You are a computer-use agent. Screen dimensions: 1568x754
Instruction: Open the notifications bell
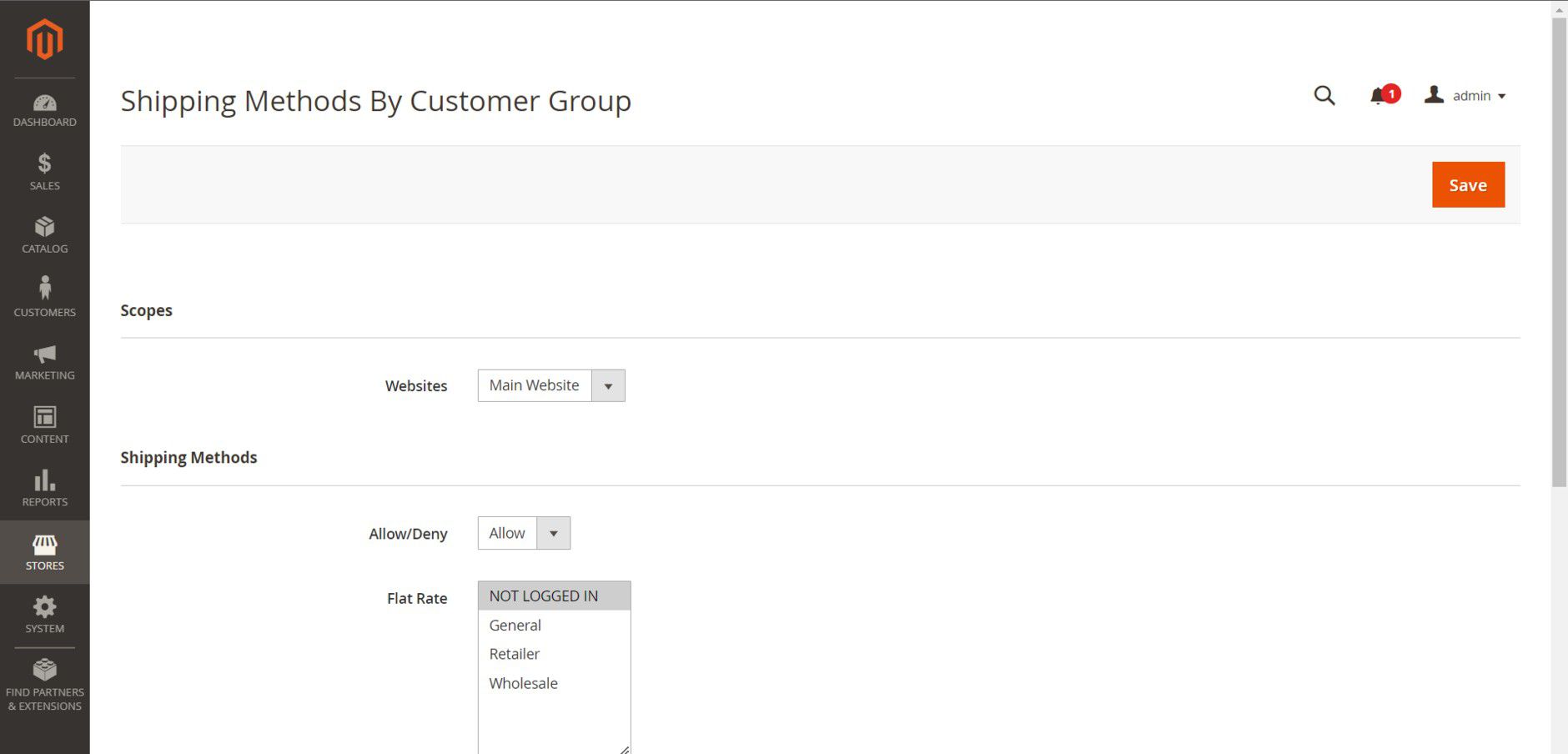1379,97
